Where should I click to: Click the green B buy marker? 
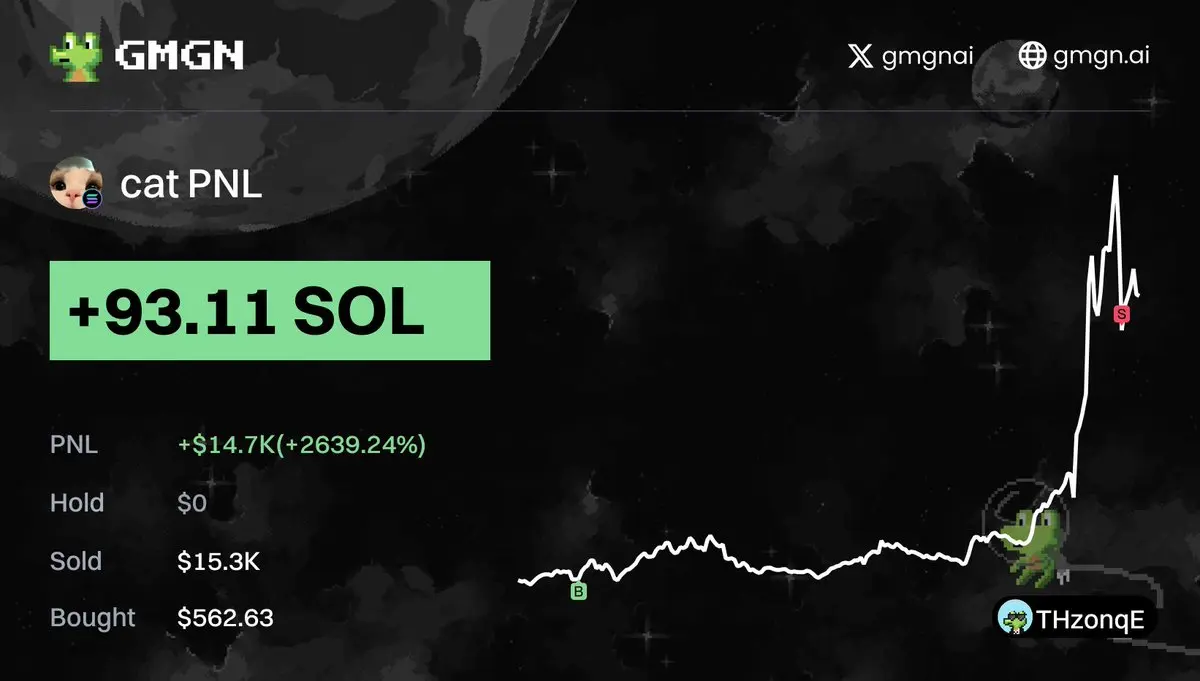pos(578,591)
